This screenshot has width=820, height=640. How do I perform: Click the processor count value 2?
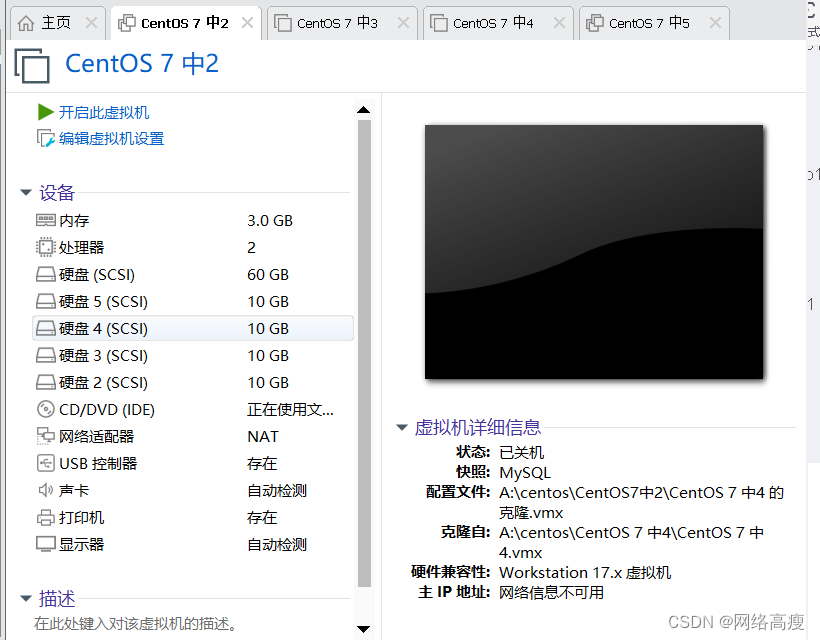click(x=252, y=248)
